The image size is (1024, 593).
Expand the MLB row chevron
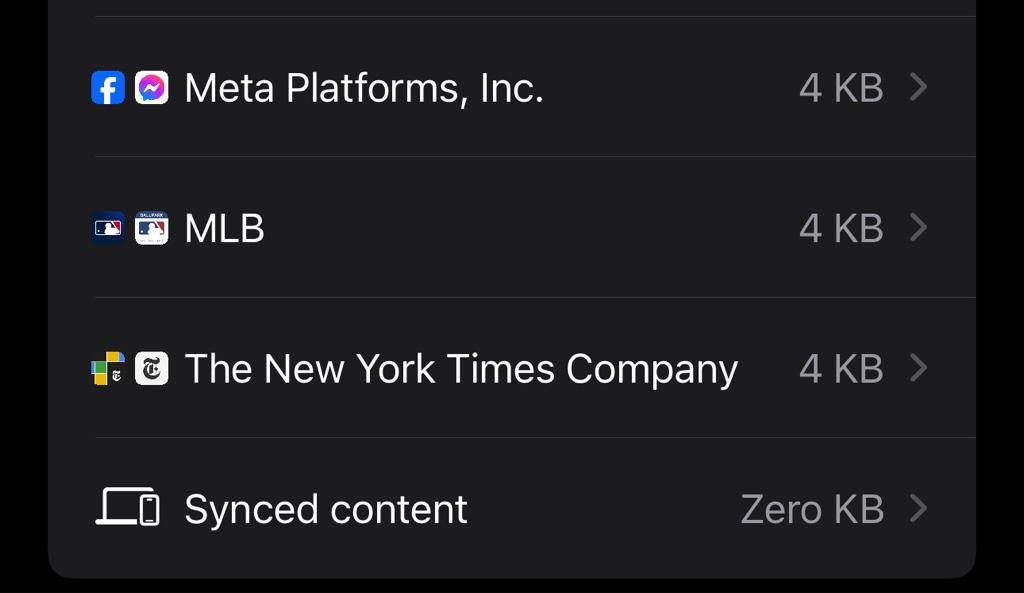[x=918, y=228]
